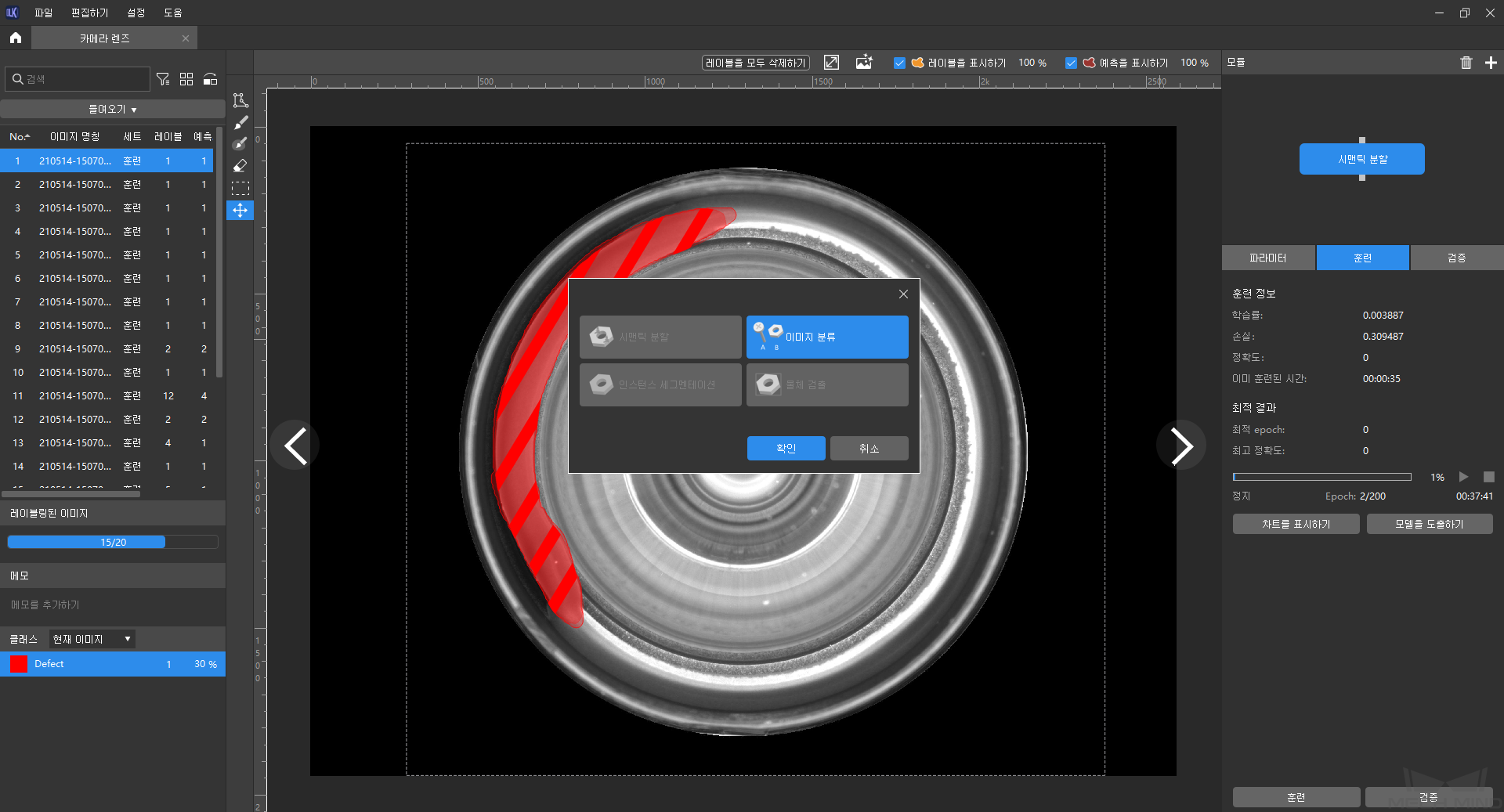Delete module with trash icon
1504x812 pixels.
pyautogui.click(x=1466, y=63)
